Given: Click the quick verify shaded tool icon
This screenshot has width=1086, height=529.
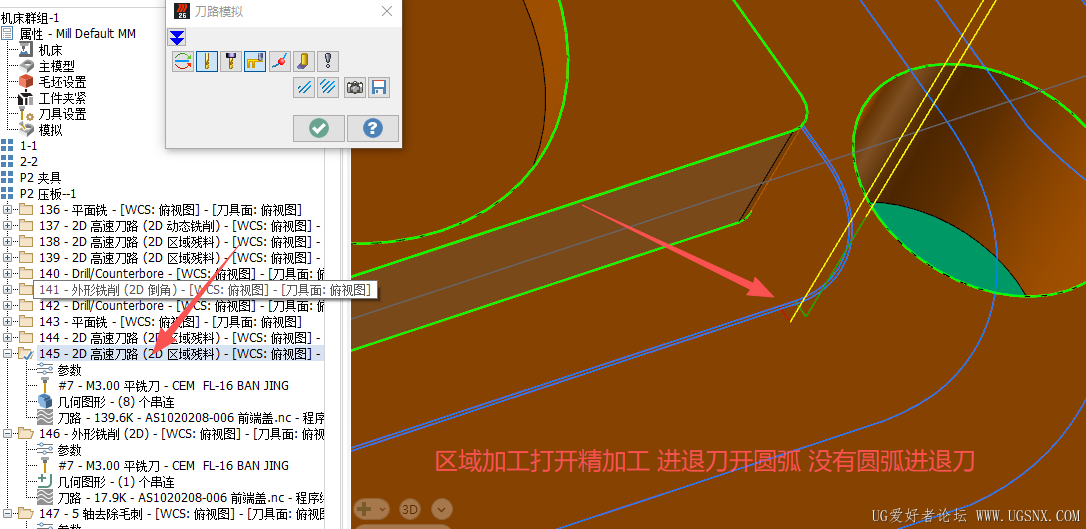Looking at the screenshot, I should (303, 62).
